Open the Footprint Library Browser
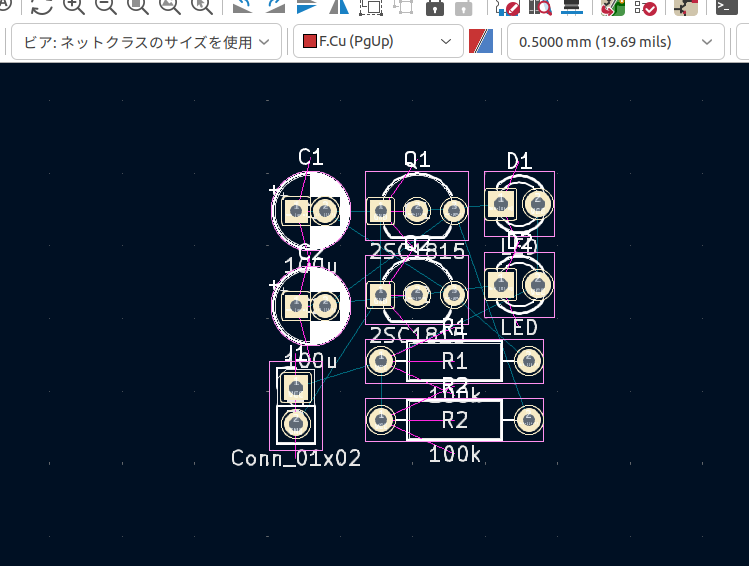The width and height of the screenshot is (749, 566). [541, 7]
